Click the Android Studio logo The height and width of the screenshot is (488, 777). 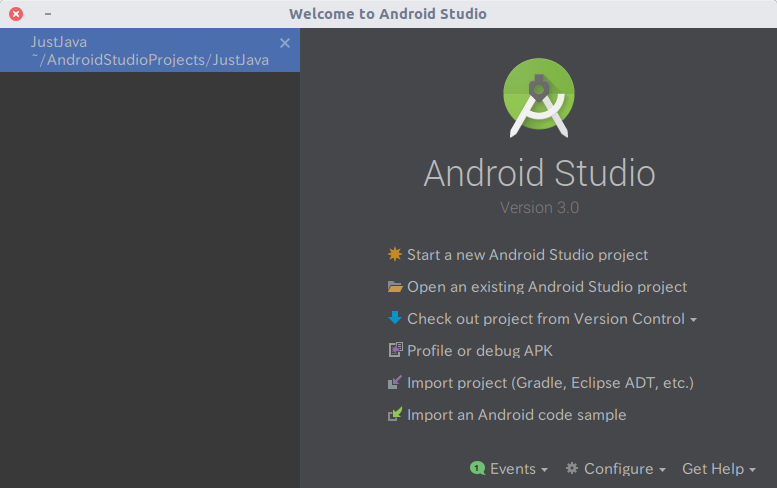click(x=539, y=98)
